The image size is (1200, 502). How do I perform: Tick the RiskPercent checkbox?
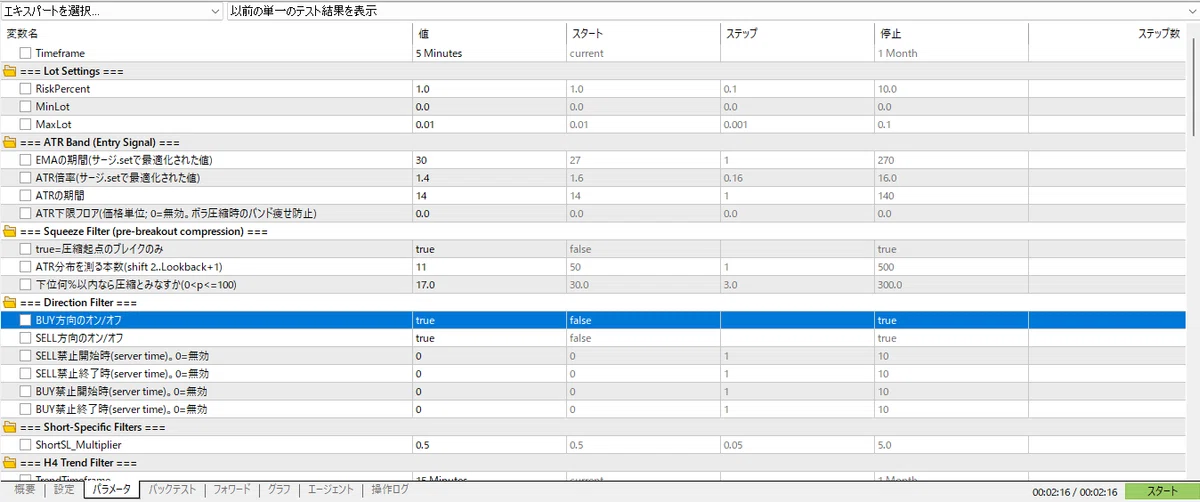(x=26, y=89)
